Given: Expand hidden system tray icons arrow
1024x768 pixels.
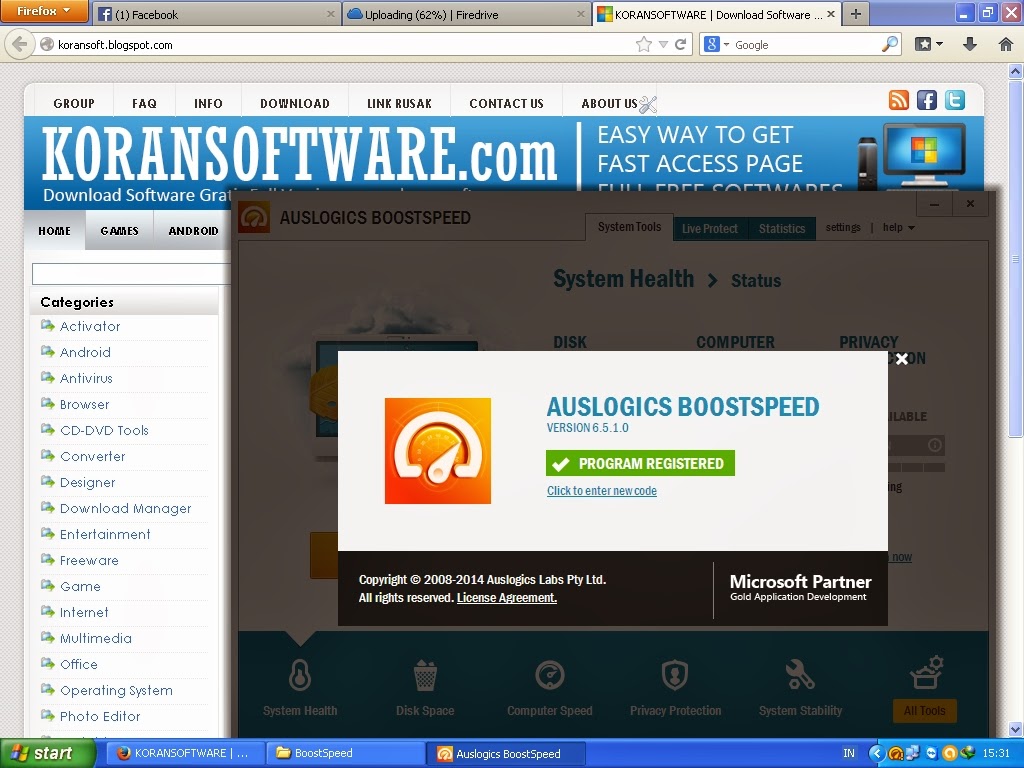Looking at the screenshot, I should coord(876,753).
